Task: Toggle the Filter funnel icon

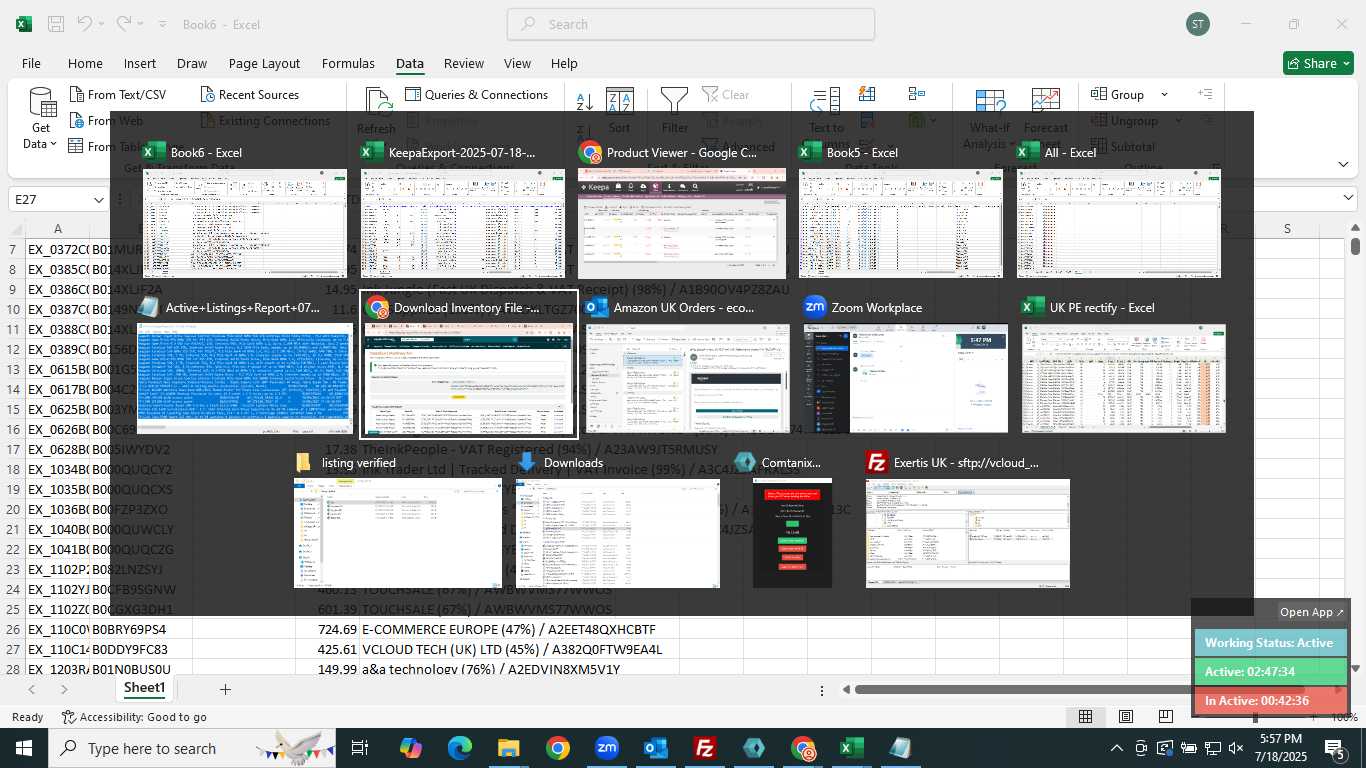Action: [x=675, y=111]
